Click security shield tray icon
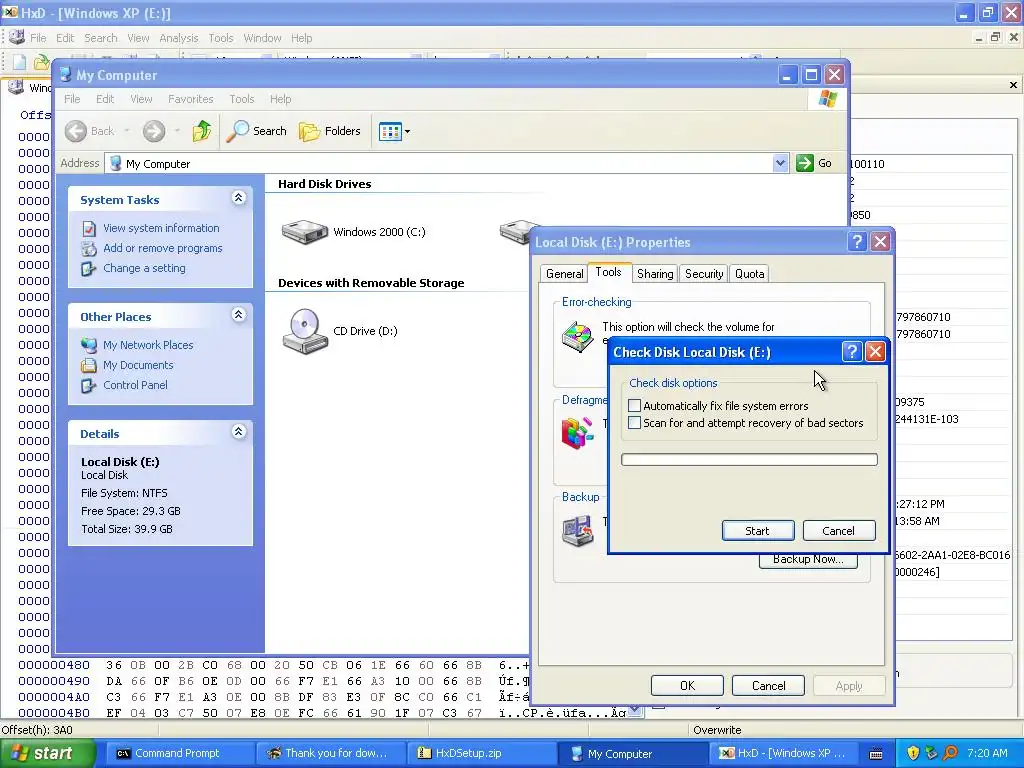 click(913, 753)
